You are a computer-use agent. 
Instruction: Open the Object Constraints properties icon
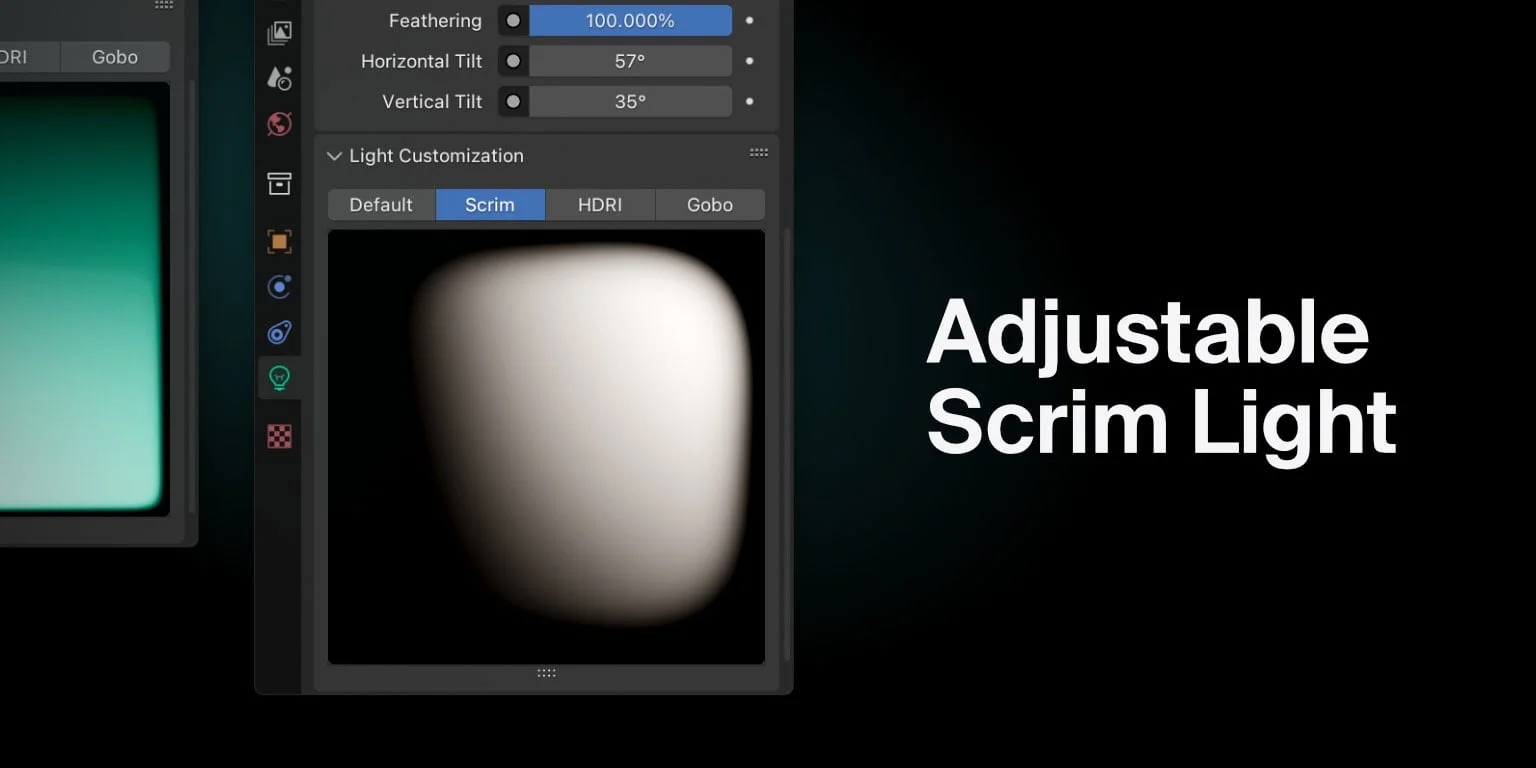[x=280, y=333]
